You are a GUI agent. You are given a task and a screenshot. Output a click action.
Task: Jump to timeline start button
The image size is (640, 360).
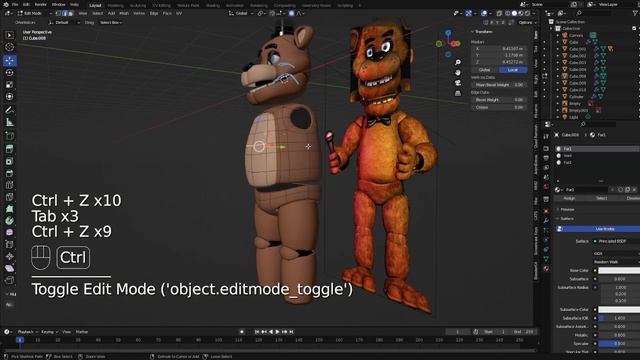point(257,332)
